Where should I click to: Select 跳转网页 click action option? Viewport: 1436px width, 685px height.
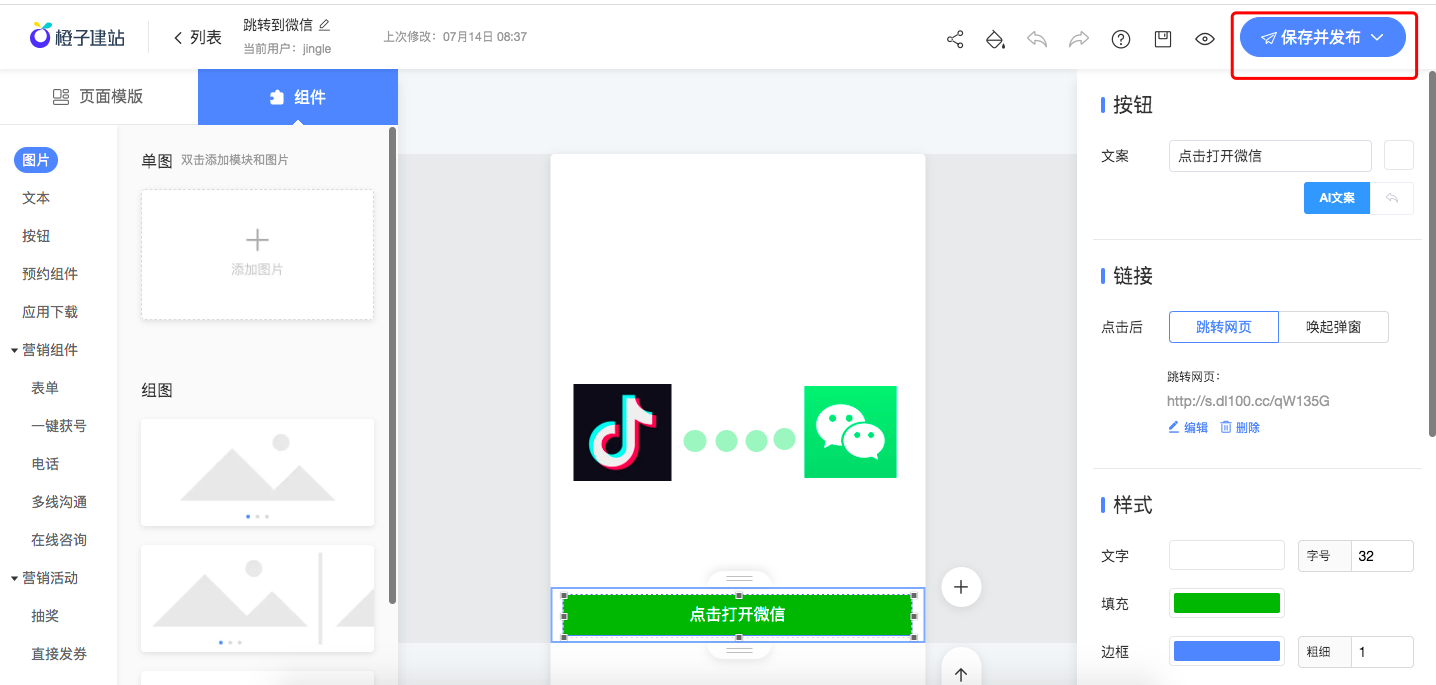1223,327
